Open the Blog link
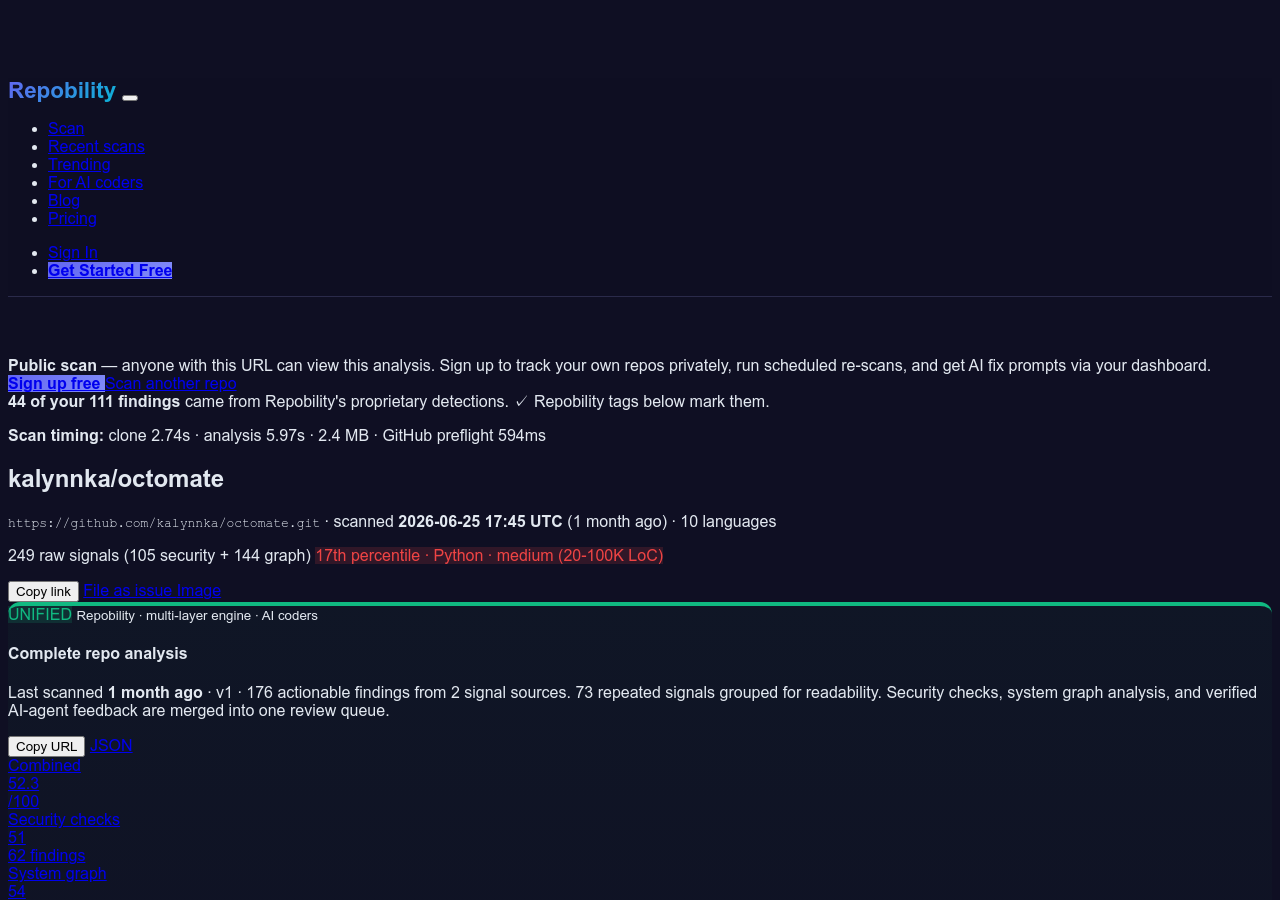1280x900 pixels. 64,200
